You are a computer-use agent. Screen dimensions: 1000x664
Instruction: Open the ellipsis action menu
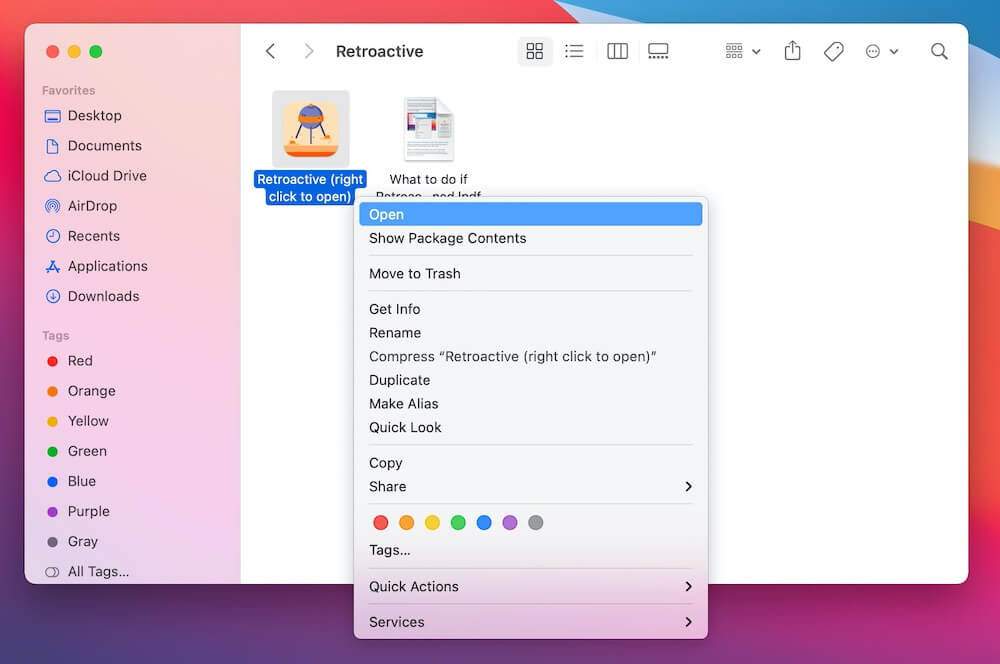pyautogui.click(x=882, y=51)
